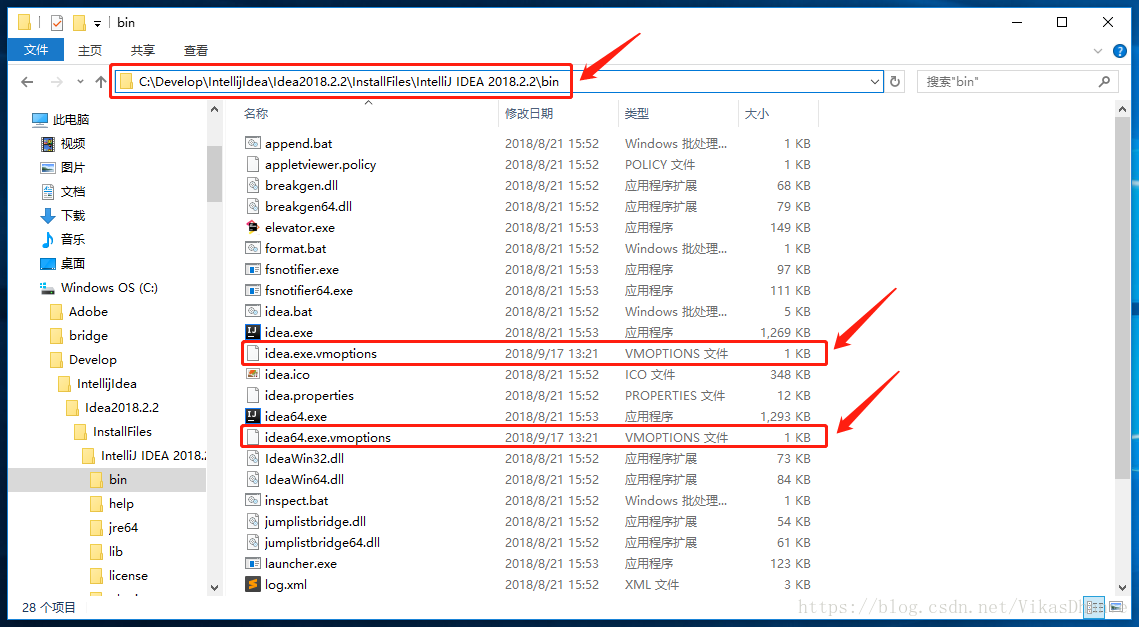
Task: Select the elevator.exe icon
Action: click(253, 227)
